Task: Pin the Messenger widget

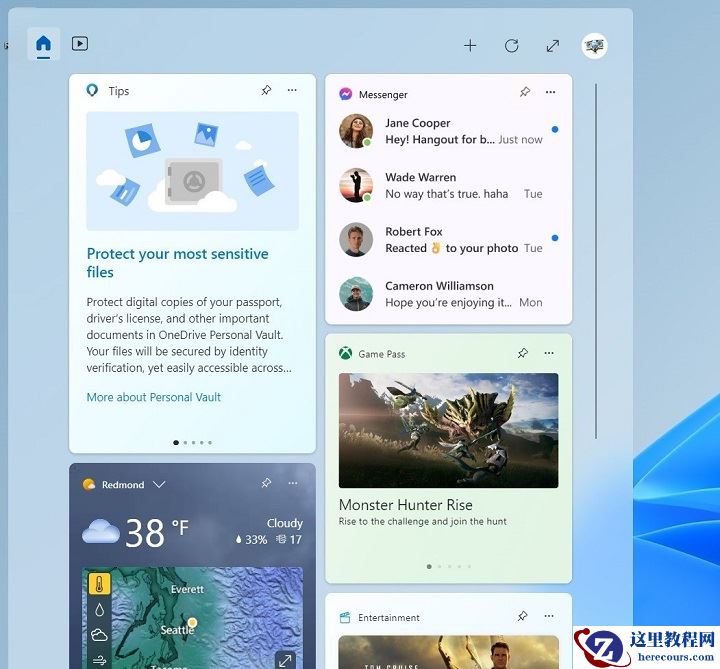Action: tap(525, 92)
